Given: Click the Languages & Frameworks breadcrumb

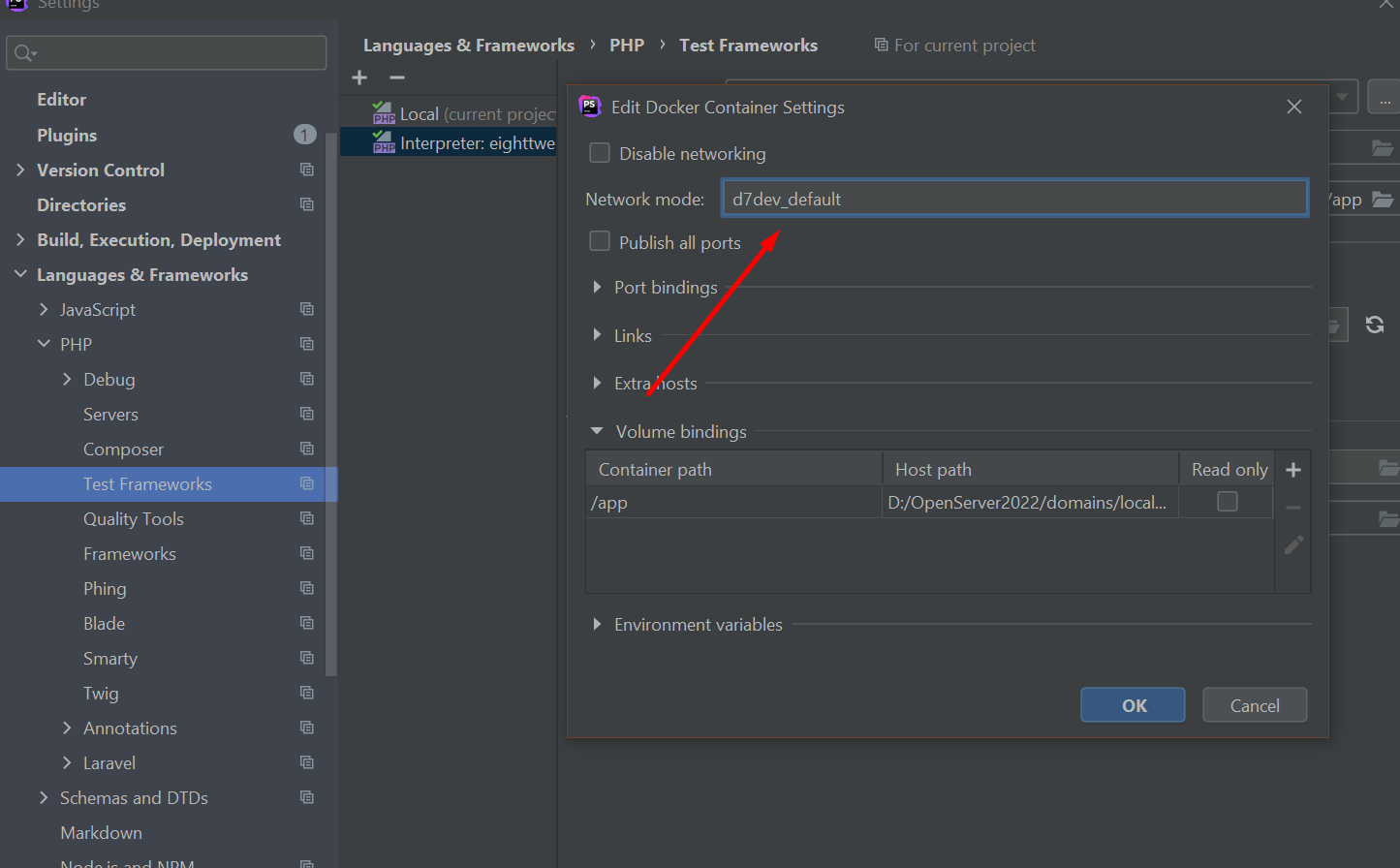Looking at the screenshot, I should (469, 46).
